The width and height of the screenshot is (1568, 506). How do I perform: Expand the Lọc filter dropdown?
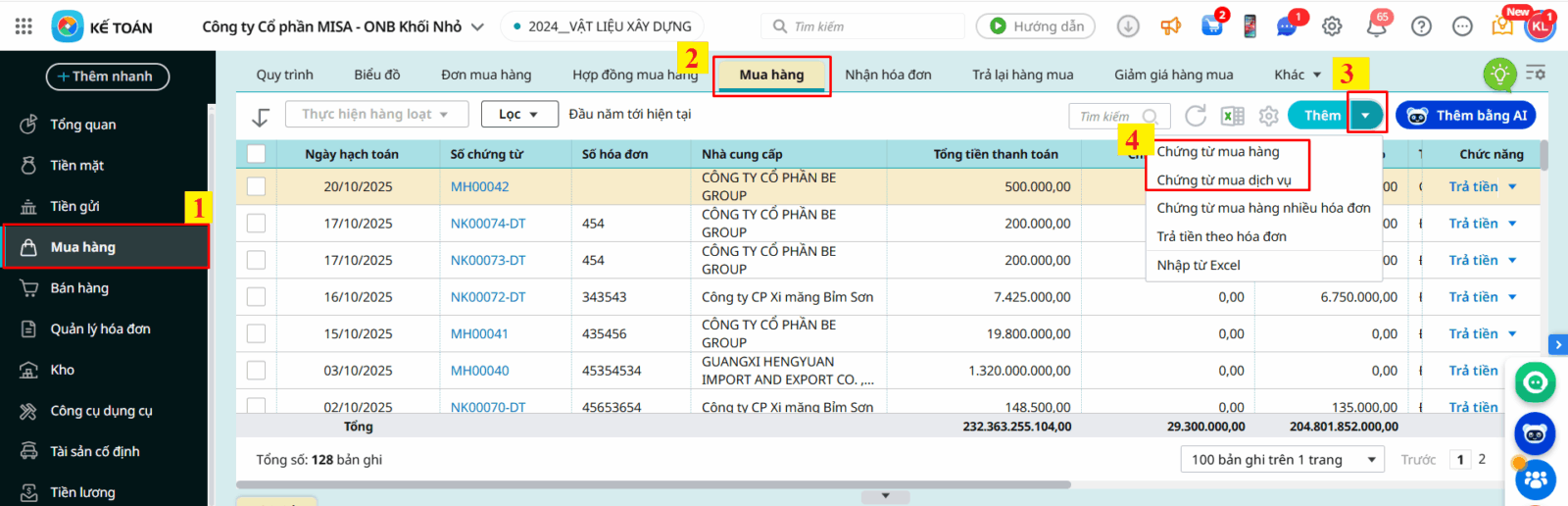(x=519, y=115)
